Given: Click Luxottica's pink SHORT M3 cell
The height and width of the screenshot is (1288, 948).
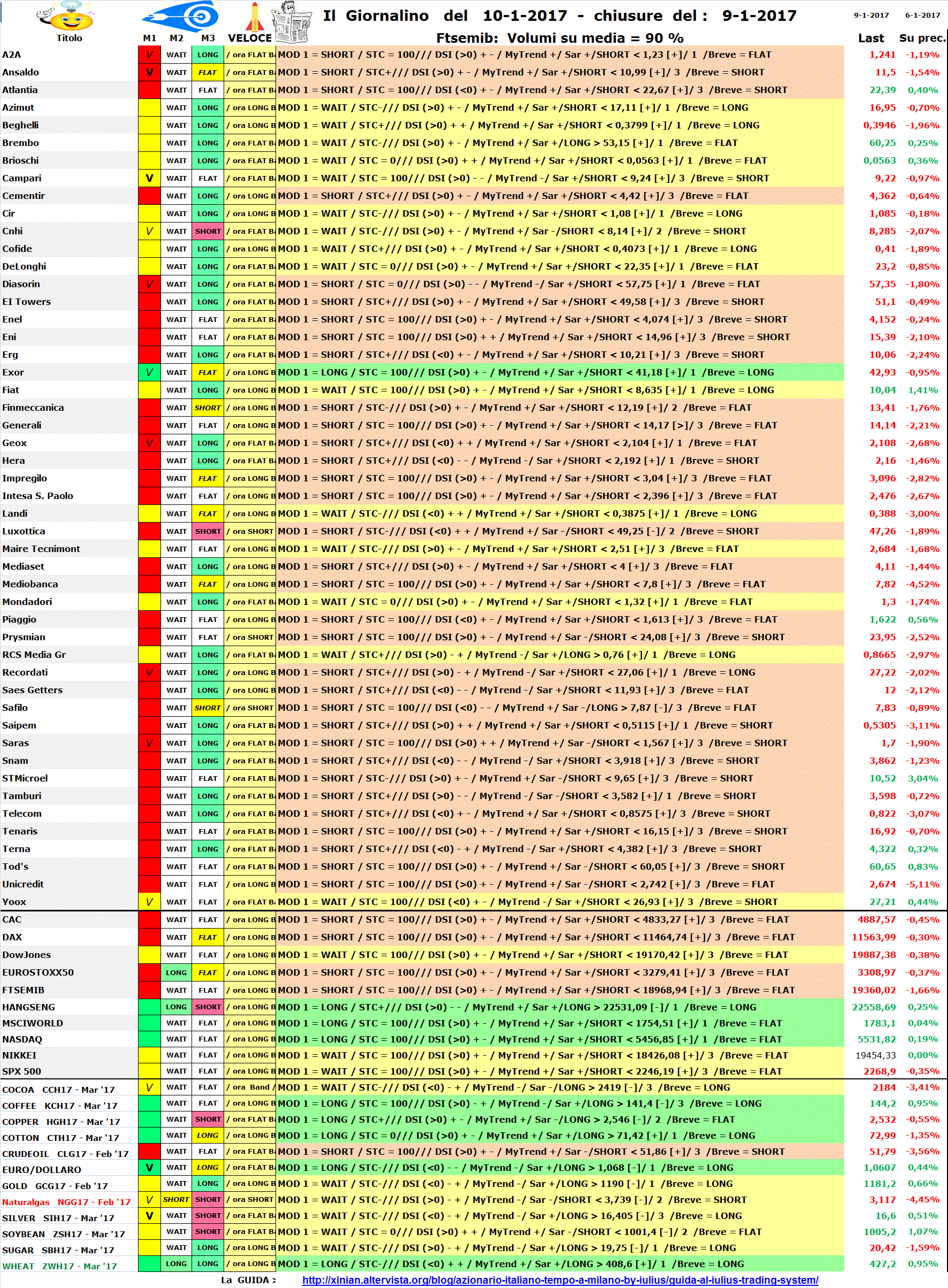Looking at the screenshot, I should coord(208,531).
